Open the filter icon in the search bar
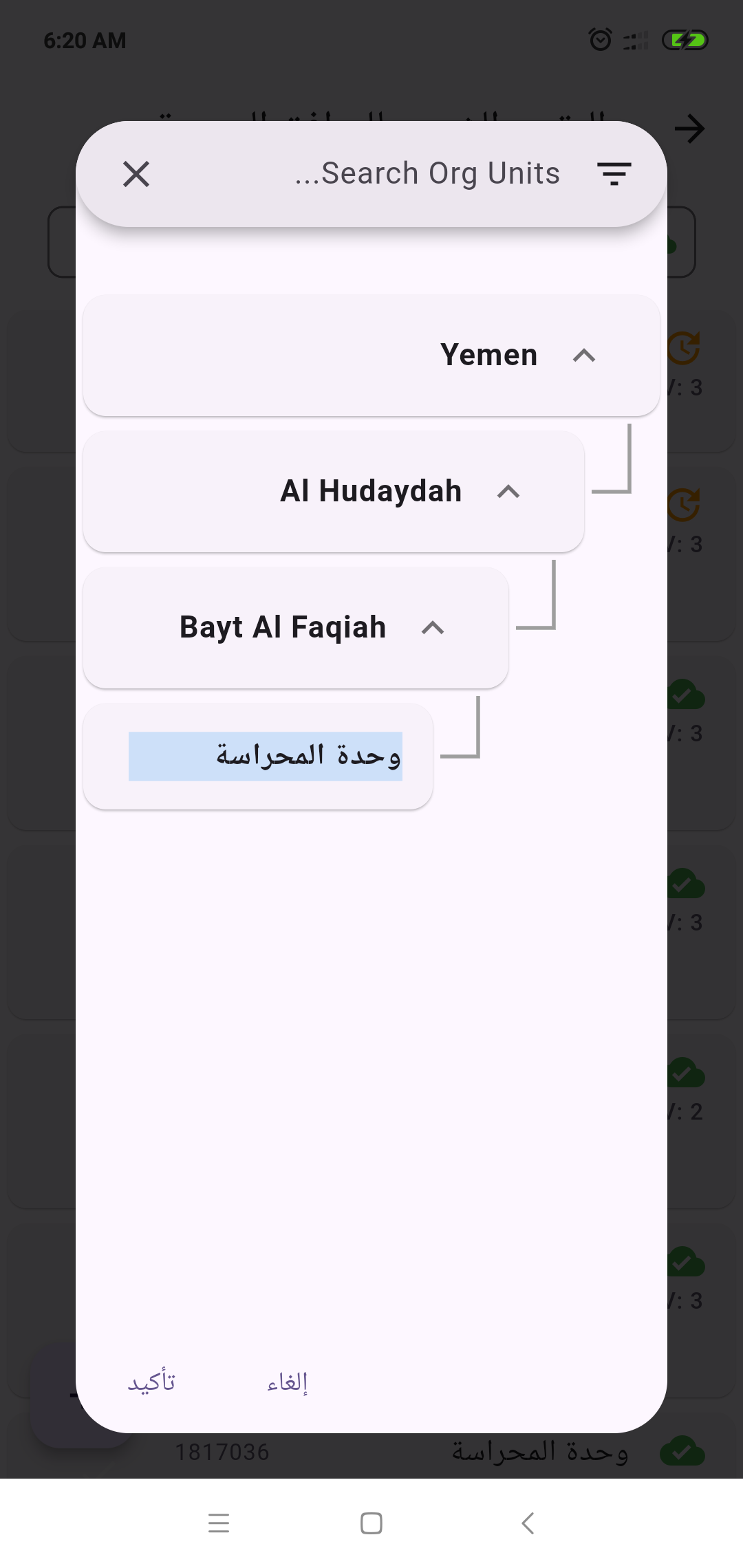The width and height of the screenshot is (743, 1568). click(614, 174)
